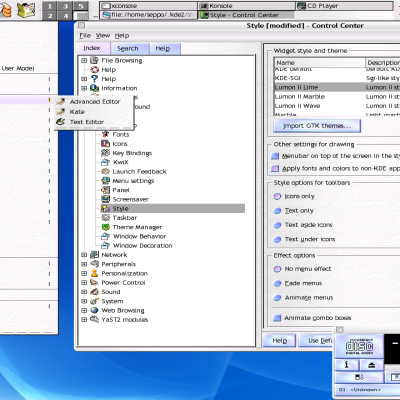Expand the Peripherals tree node
The height and width of the screenshot is (400, 400).
(x=84, y=264)
